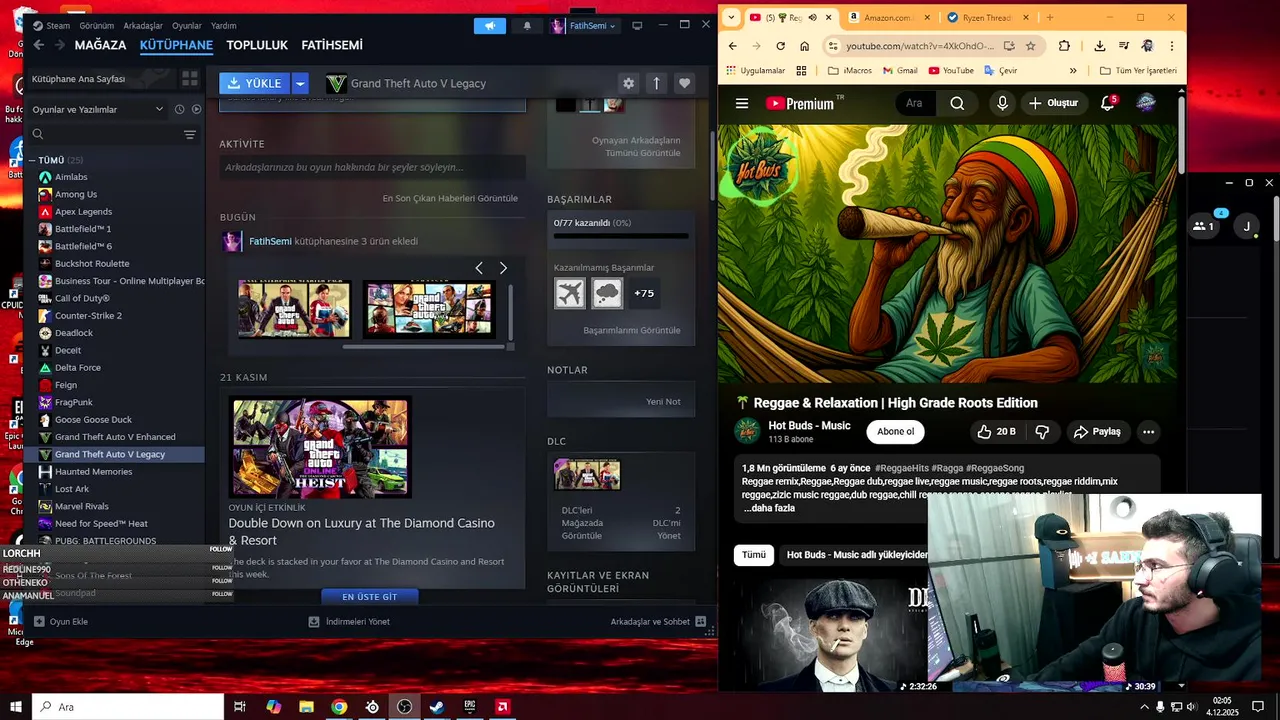Open Steam Görünüm menu

pyautogui.click(x=97, y=26)
